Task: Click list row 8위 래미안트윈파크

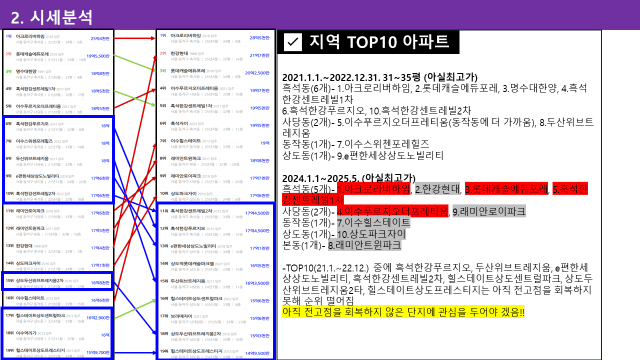Action: click(215, 161)
